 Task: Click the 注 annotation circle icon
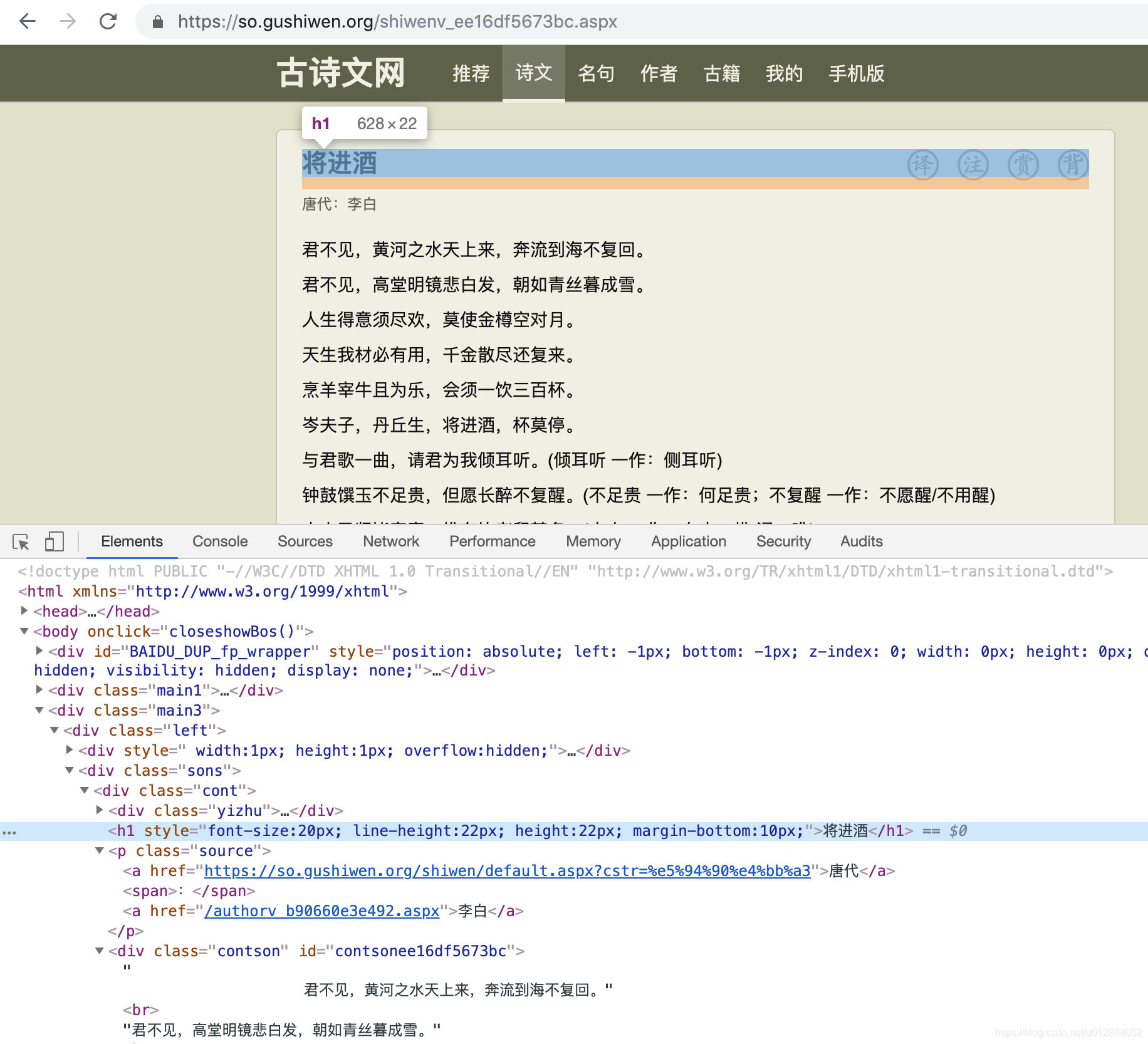973,165
